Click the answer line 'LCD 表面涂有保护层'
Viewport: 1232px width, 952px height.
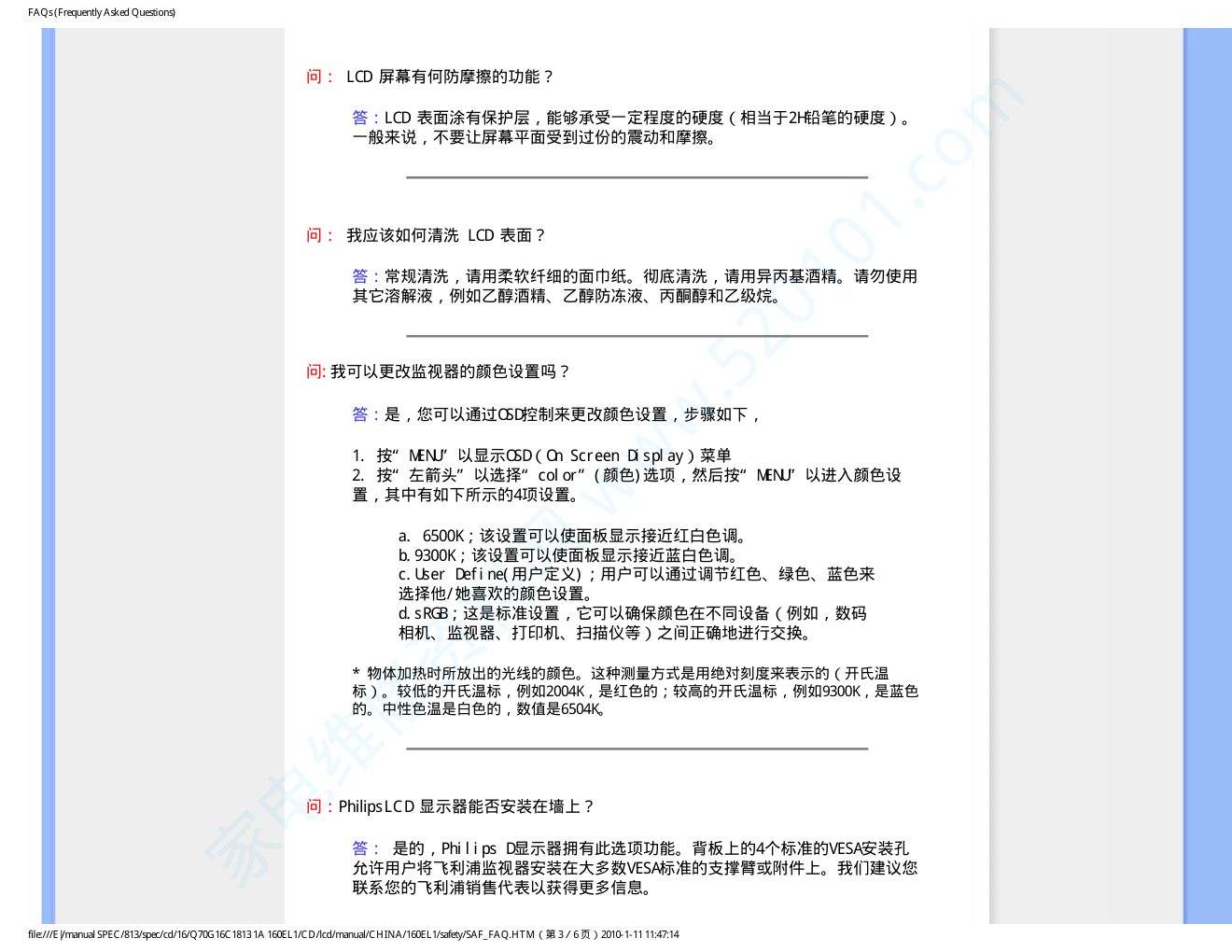(633, 118)
